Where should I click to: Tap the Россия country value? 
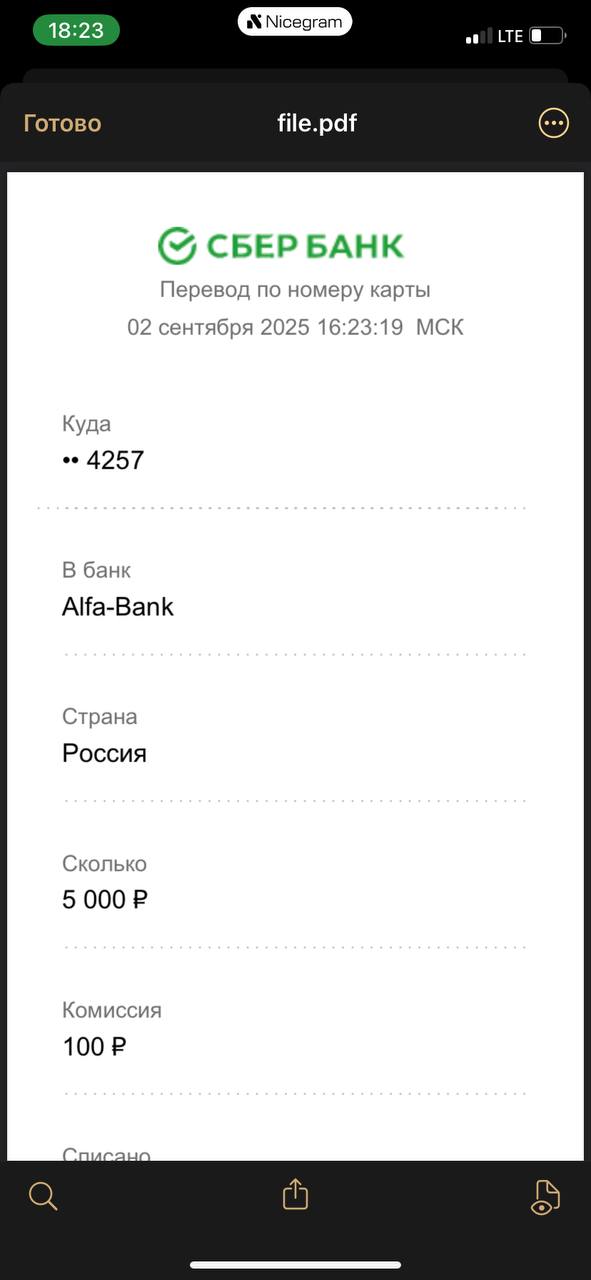(104, 753)
